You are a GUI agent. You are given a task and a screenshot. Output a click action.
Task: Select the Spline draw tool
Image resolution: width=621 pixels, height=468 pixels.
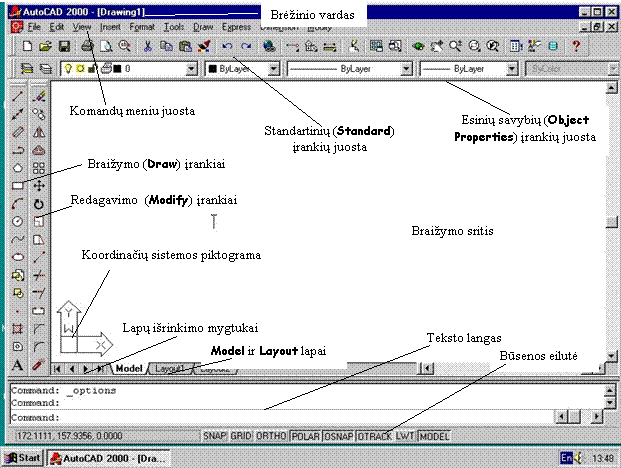click(x=17, y=239)
